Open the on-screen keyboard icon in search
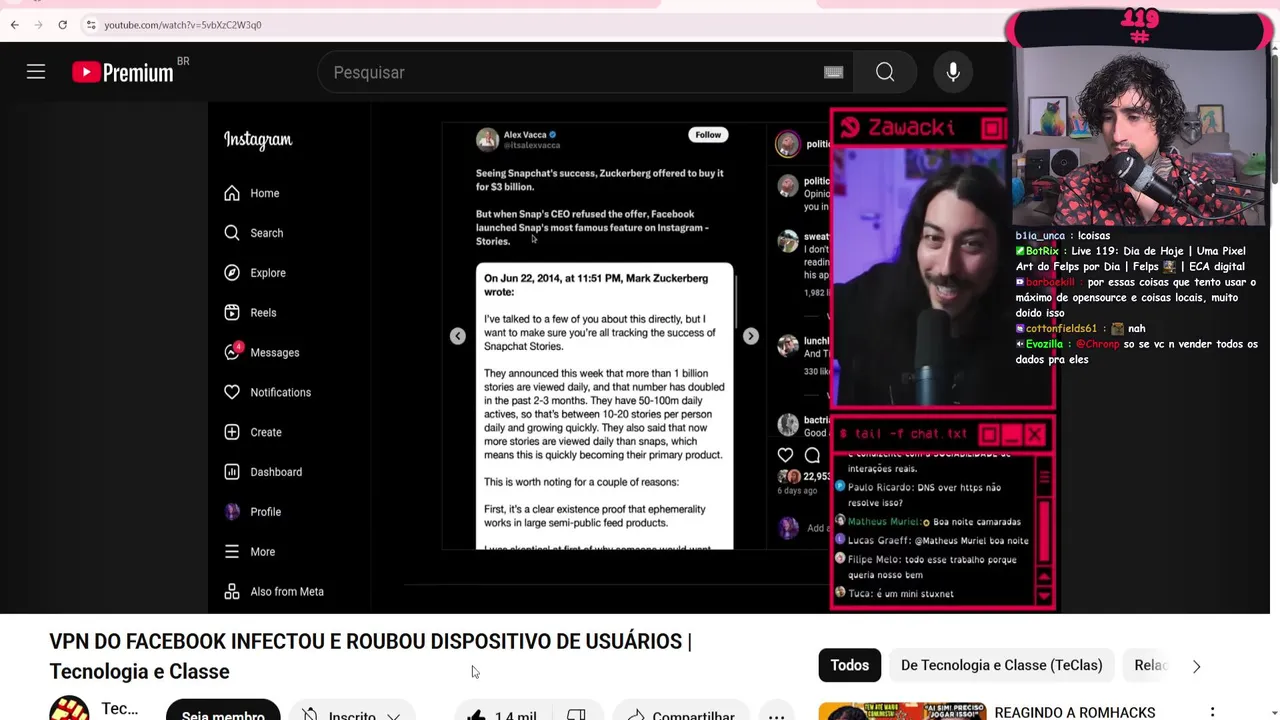This screenshot has width=1280, height=720. point(834,72)
